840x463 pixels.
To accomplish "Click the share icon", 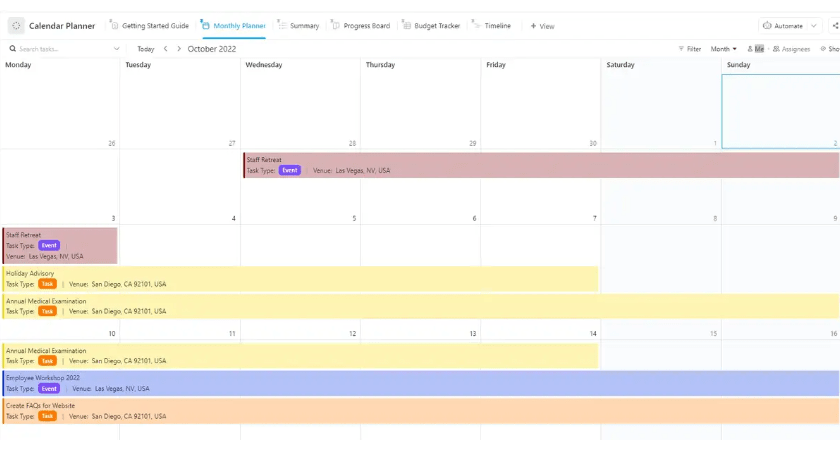I will [835, 26].
